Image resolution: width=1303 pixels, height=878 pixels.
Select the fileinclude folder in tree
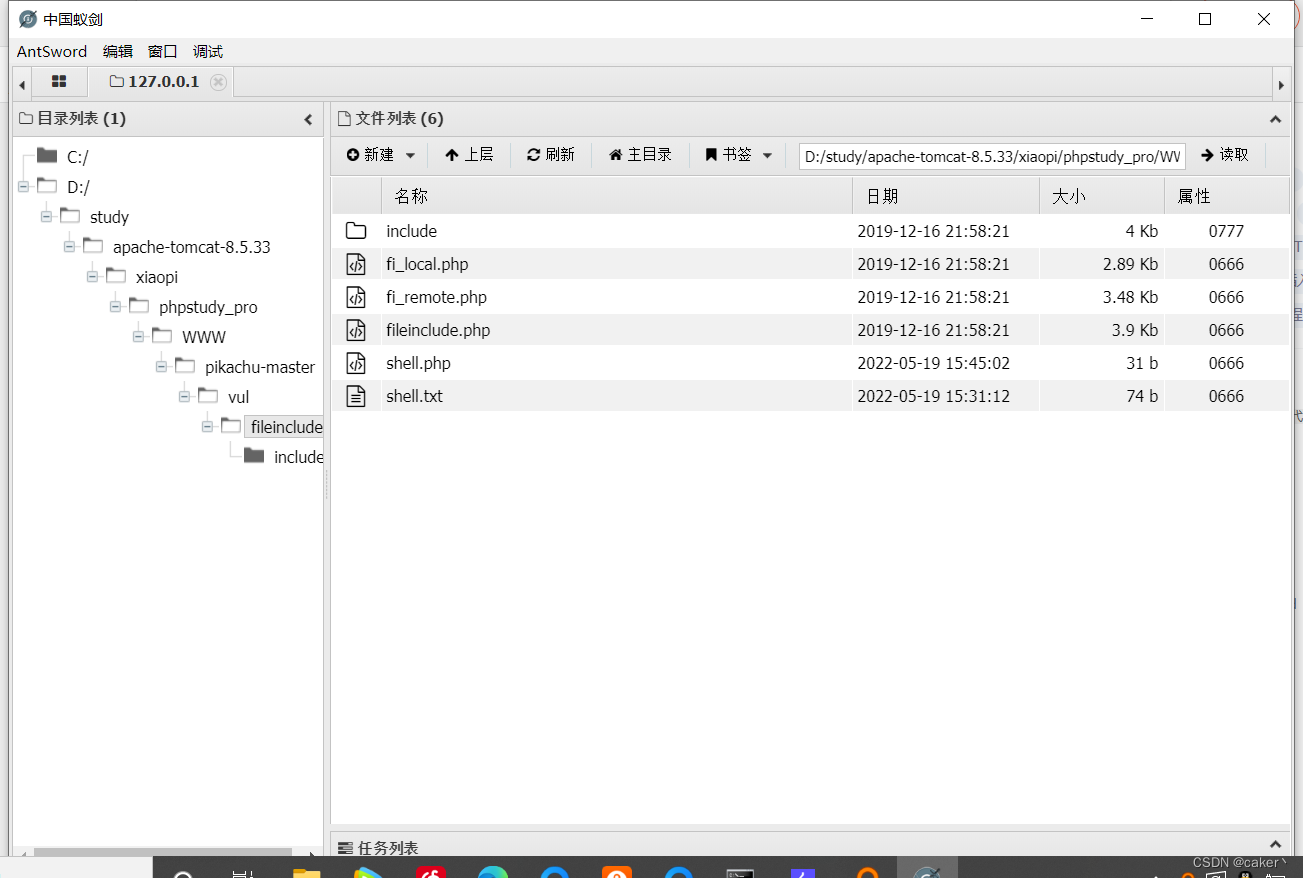pos(286,427)
